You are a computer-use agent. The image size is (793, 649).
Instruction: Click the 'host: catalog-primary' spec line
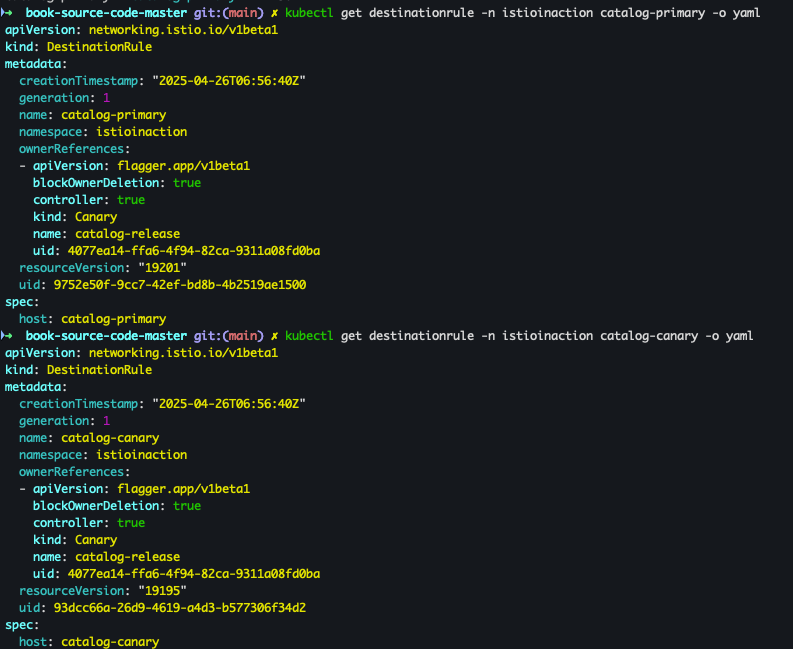click(93, 319)
